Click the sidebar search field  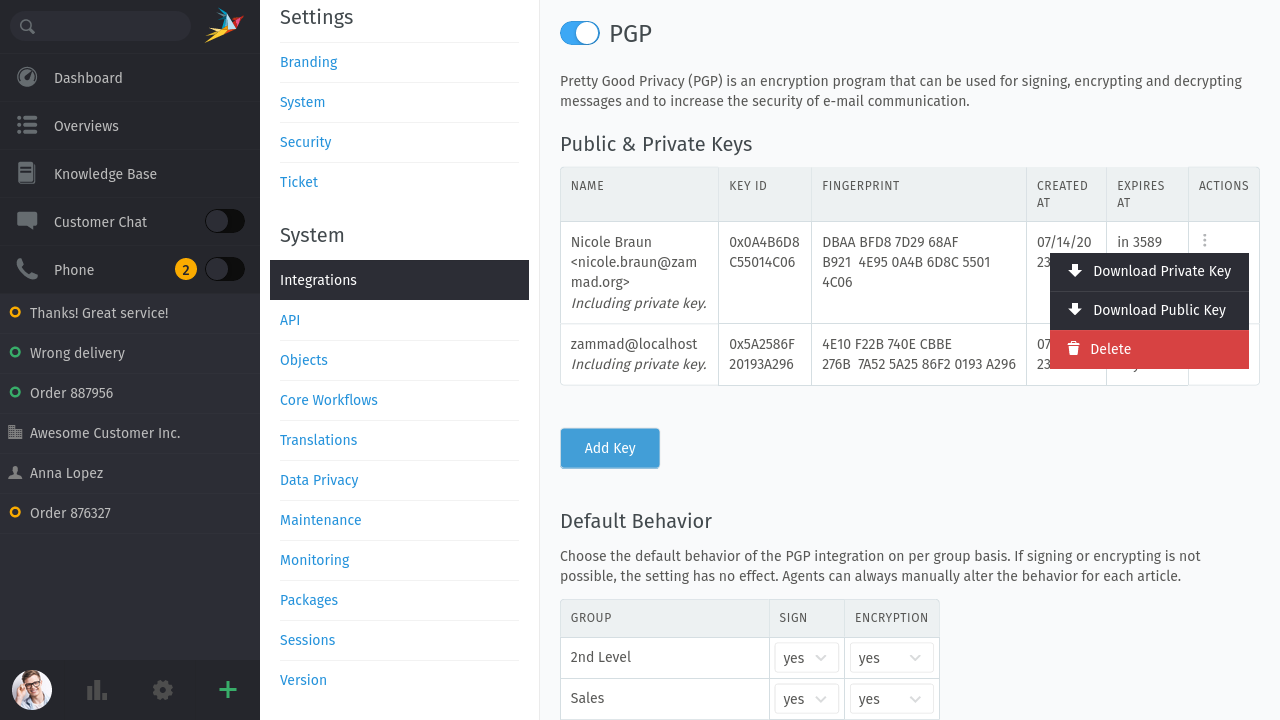tap(100, 26)
